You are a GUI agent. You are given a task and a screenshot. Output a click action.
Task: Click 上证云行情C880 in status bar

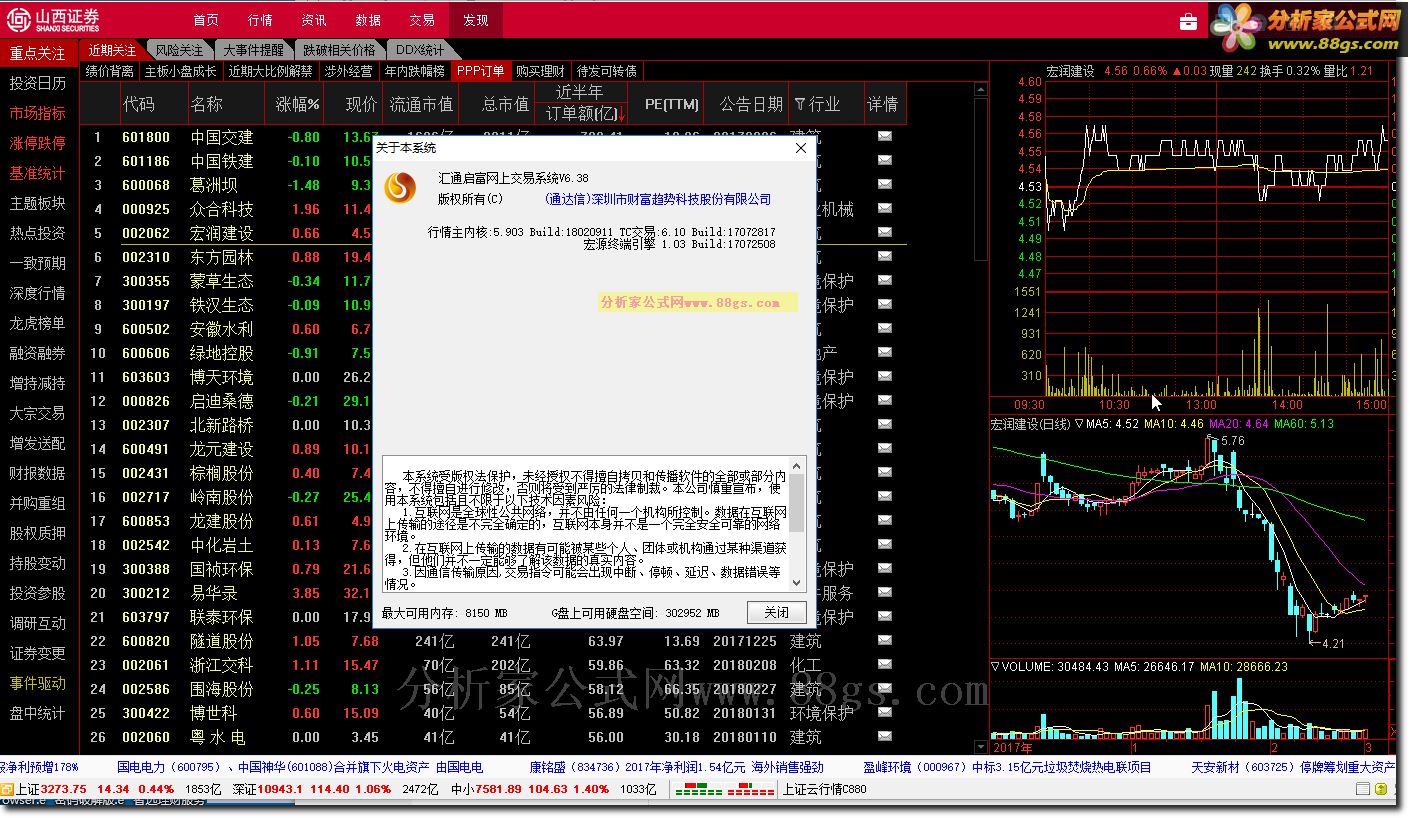(x=824, y=790)
